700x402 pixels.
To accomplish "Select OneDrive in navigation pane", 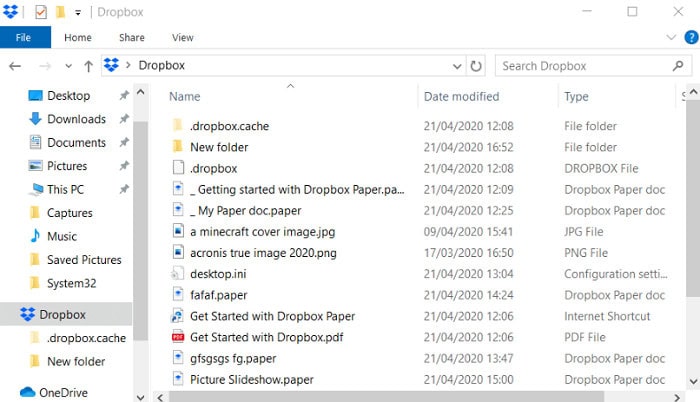I will point(63,393).
